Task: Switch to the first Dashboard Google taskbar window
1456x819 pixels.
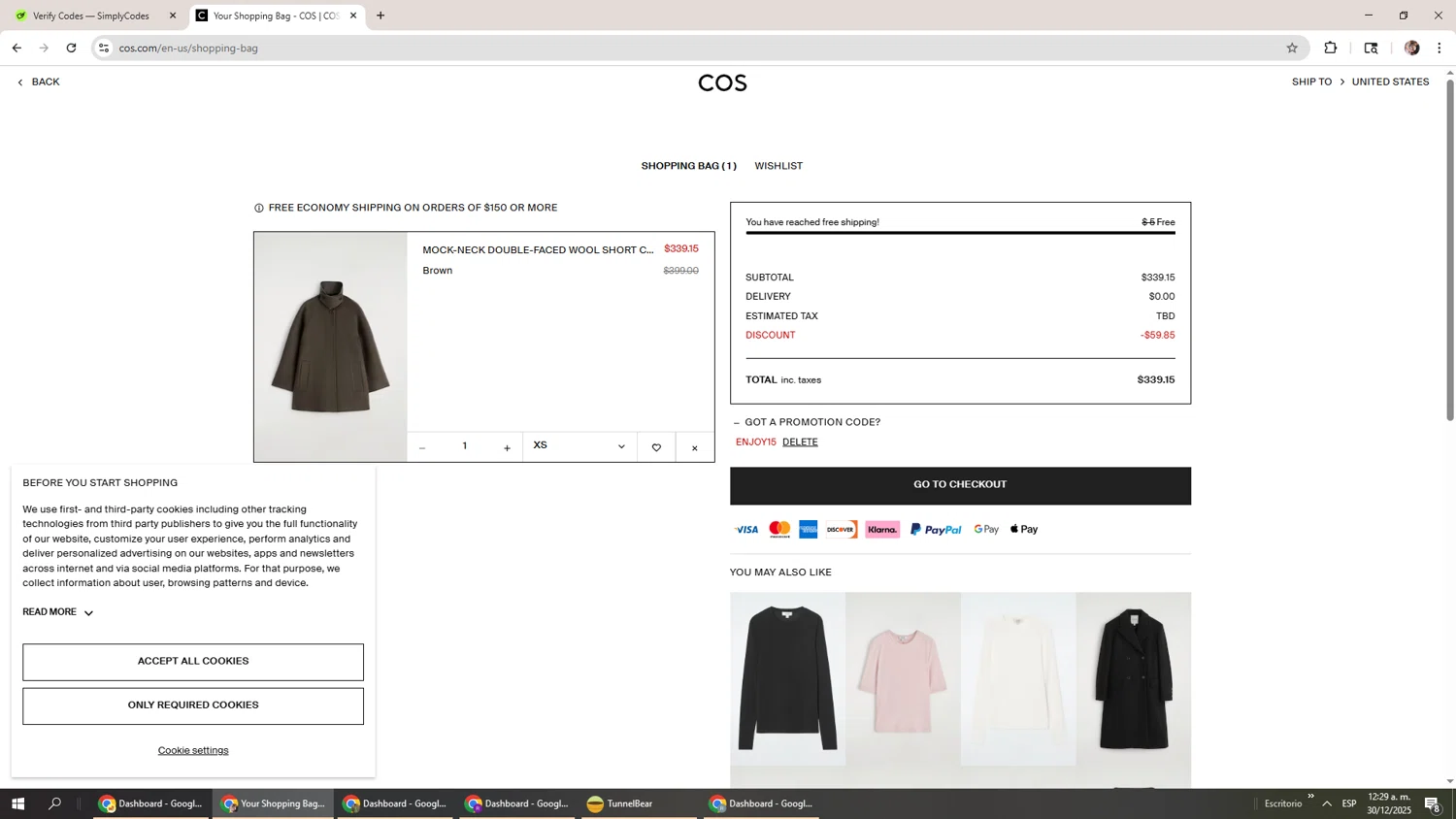Action: (x=150, y=803)
